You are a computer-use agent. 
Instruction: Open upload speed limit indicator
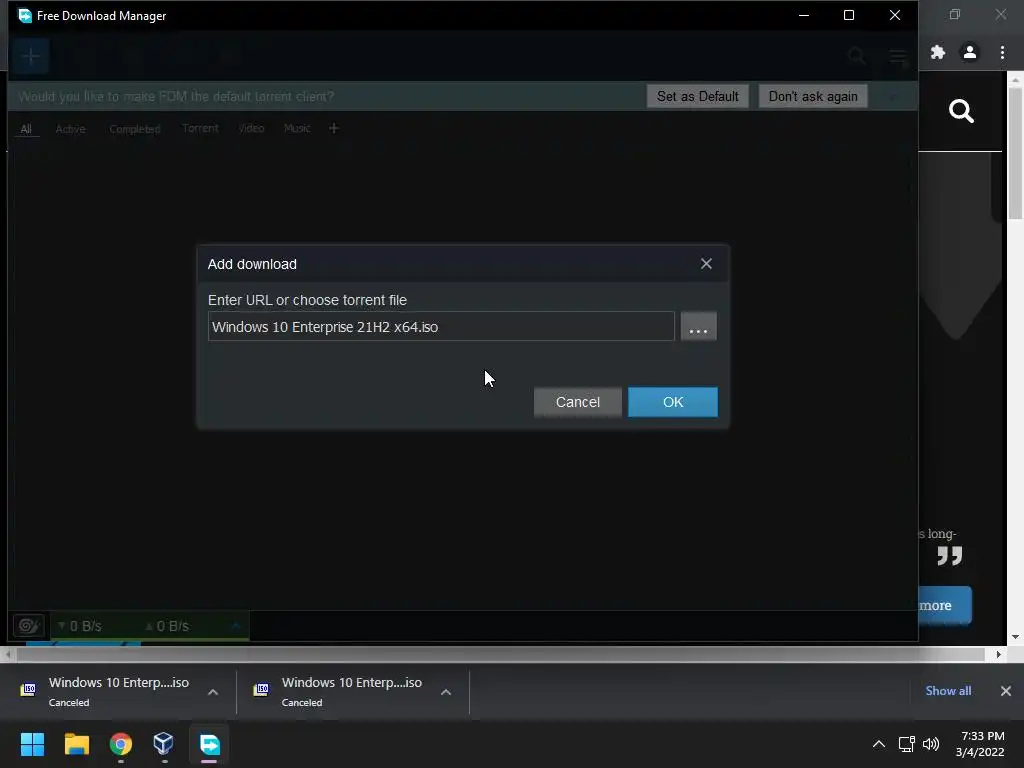click(x=167, y=626)
